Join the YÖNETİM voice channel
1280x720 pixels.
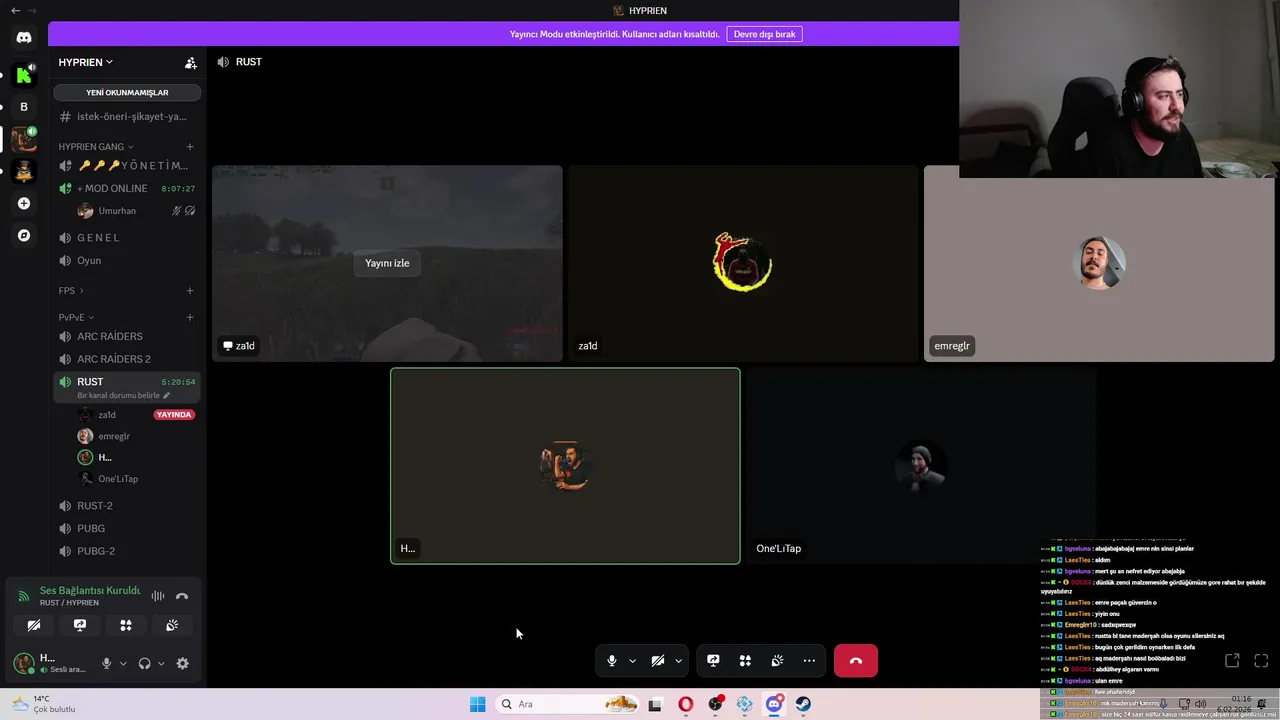(x=127, y=165)
